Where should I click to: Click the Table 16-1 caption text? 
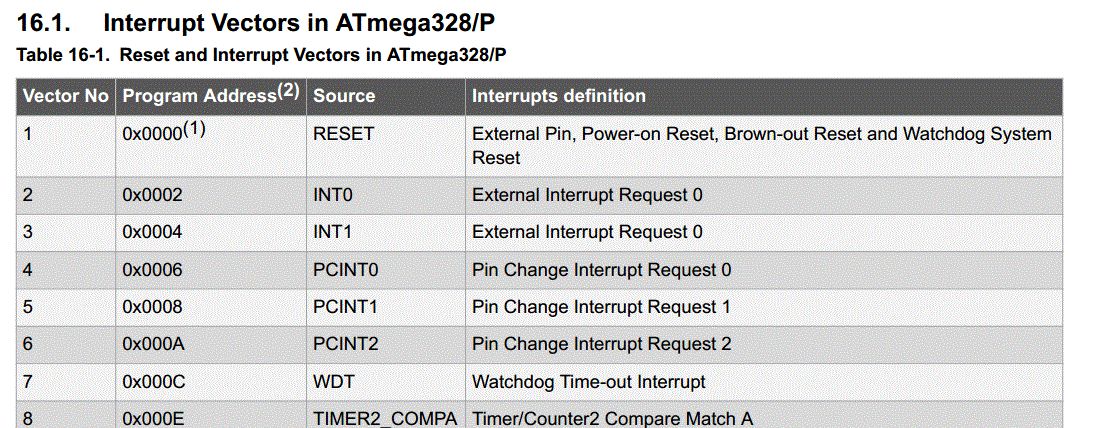point(261,55)
